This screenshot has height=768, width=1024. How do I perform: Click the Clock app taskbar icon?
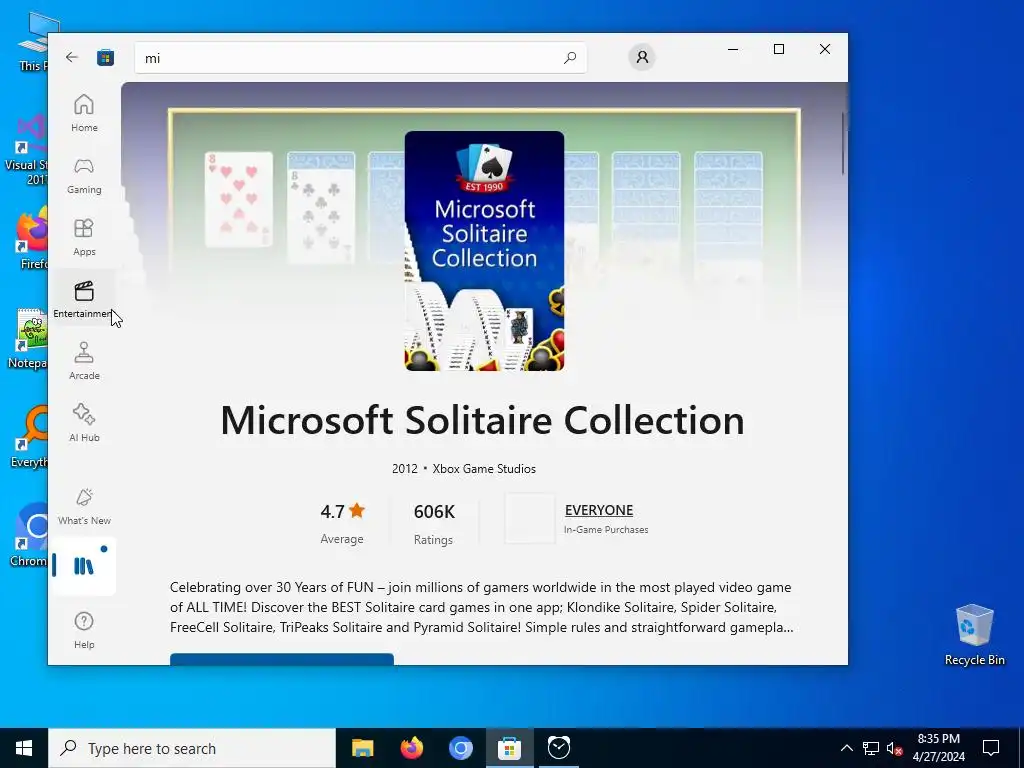pos(559,748)
